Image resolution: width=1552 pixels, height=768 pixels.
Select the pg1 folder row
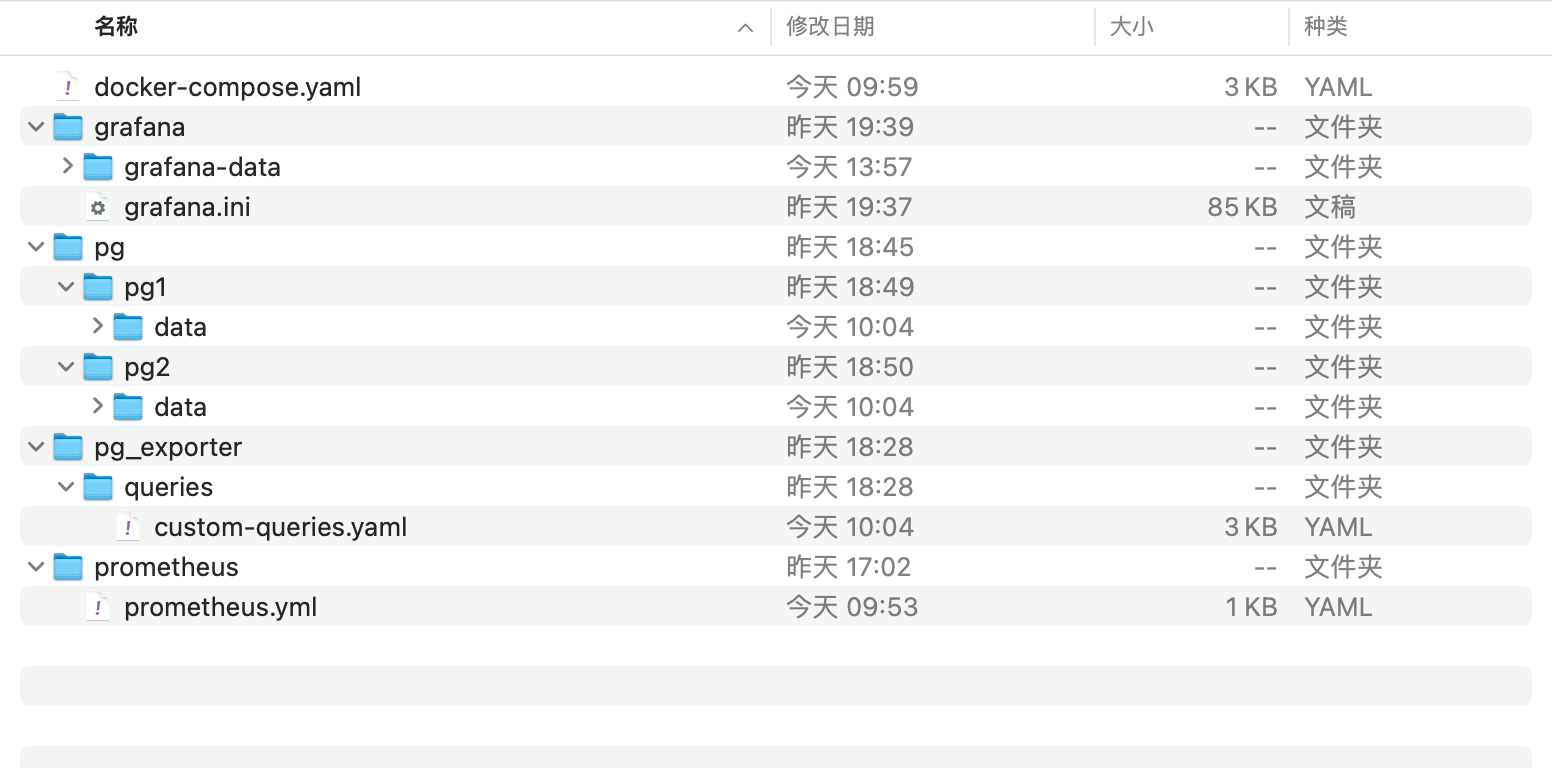click(776, 287)
